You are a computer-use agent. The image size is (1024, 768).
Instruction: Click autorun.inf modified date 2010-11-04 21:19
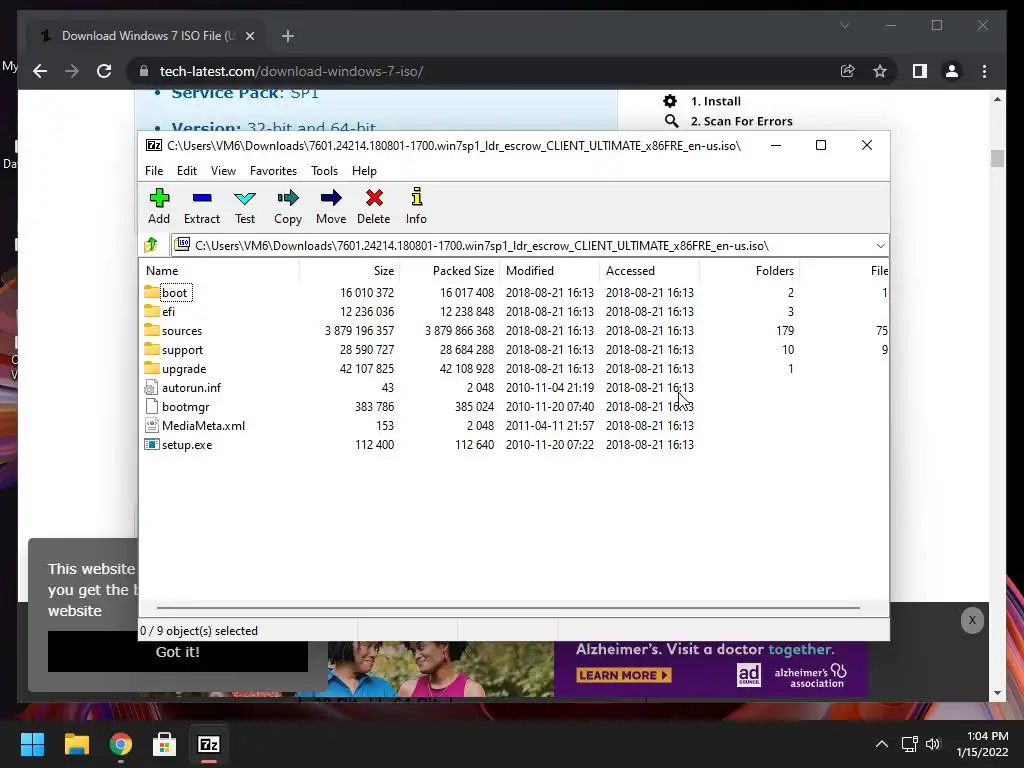point(550,387)
